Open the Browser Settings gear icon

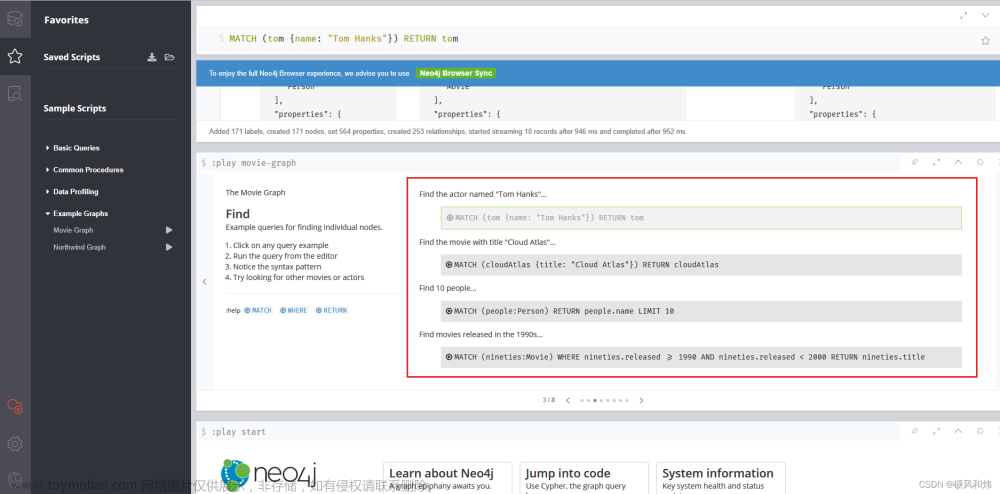15,444
